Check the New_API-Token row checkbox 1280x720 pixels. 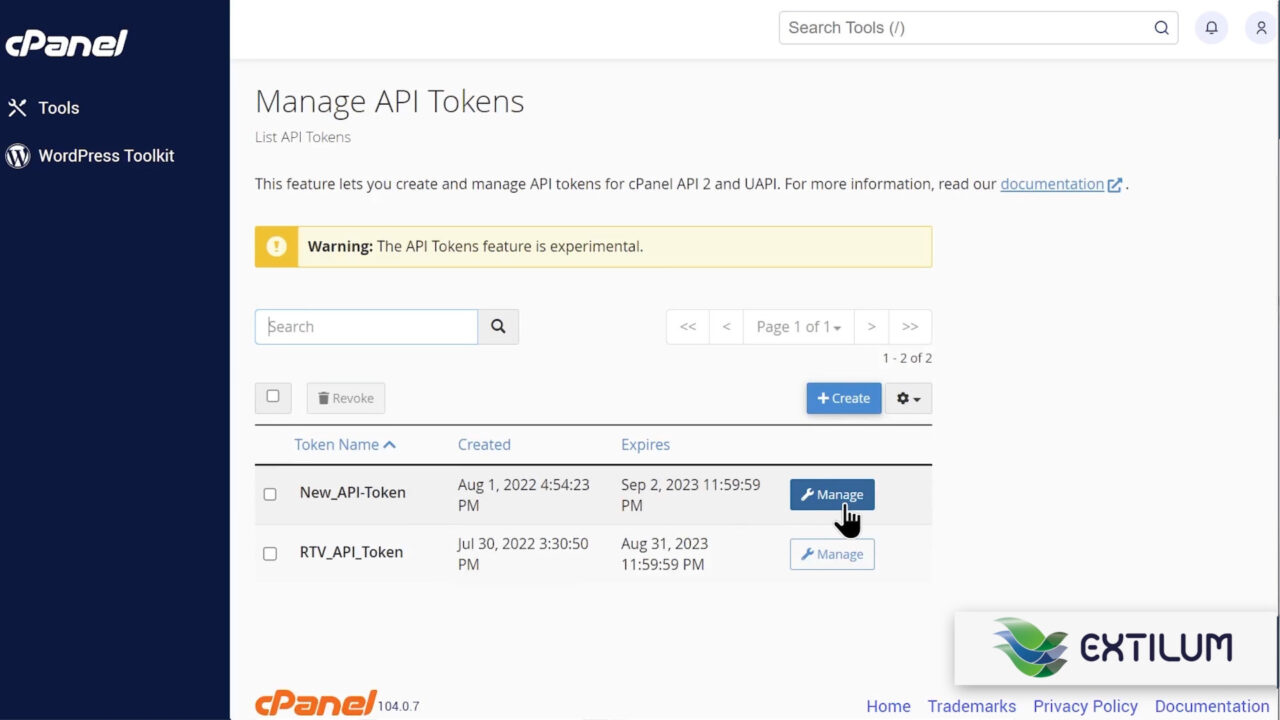tap(270, 494)
